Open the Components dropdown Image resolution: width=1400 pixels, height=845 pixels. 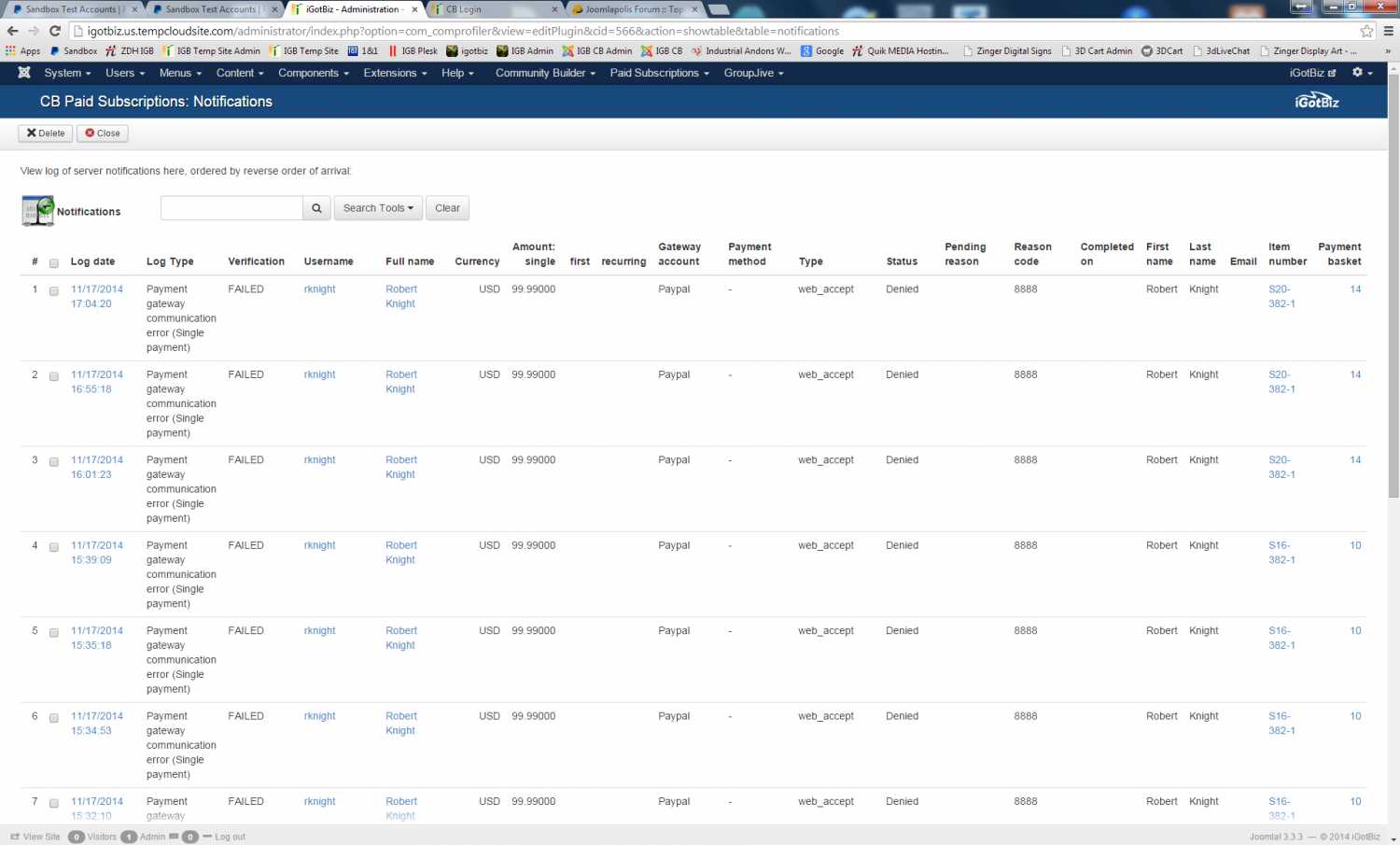click(314, 73)
